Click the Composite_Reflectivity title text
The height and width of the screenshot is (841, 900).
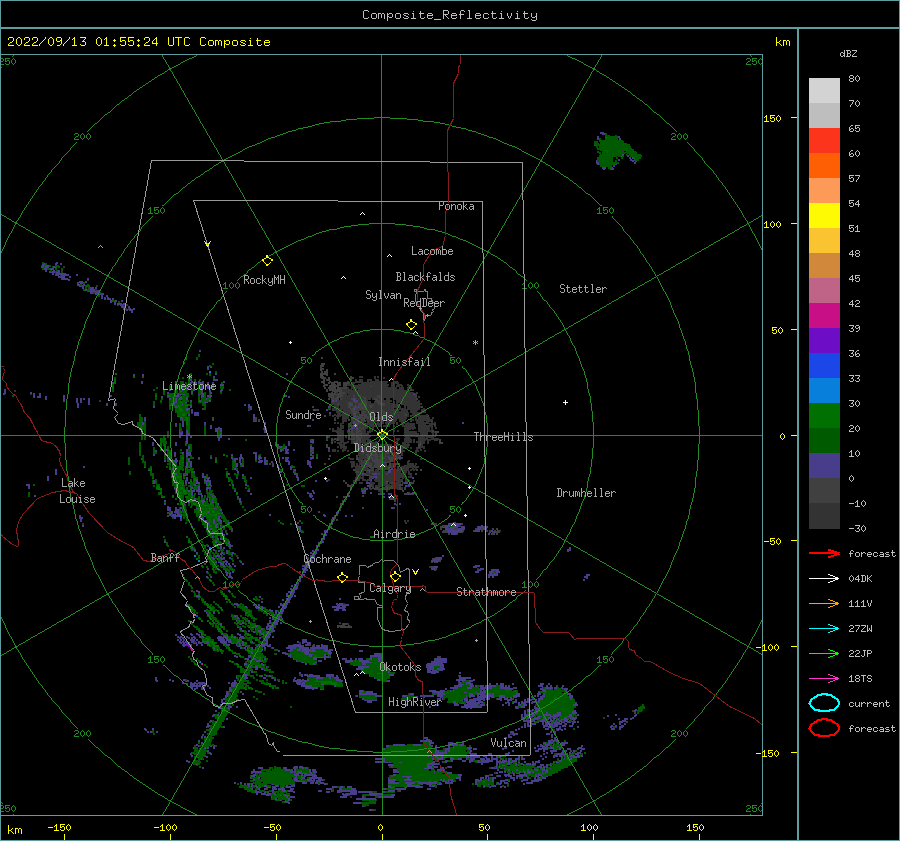click(450, 15)
